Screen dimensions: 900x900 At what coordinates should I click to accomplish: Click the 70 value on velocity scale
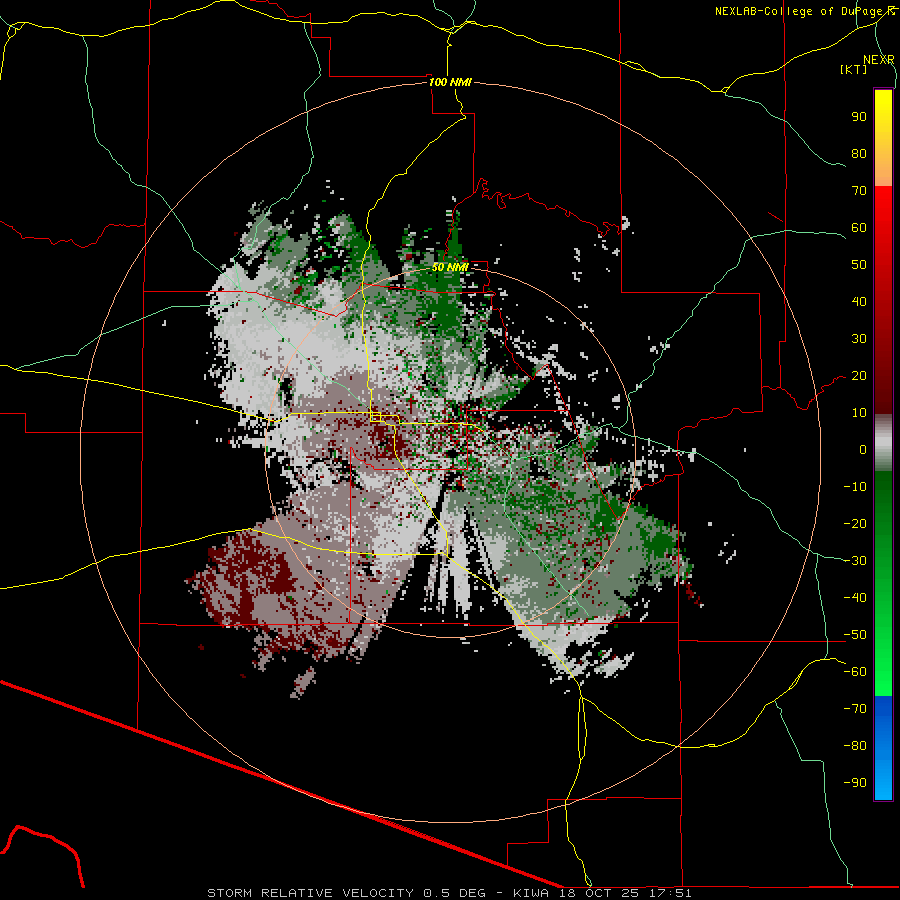(x=859, y=191)
